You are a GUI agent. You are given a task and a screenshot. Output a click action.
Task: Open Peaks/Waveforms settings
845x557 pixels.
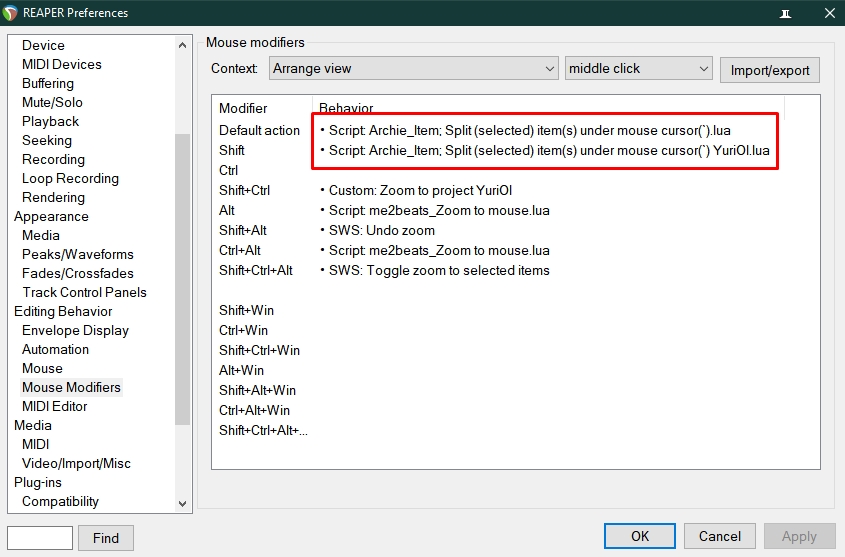(x=78, y=254)
